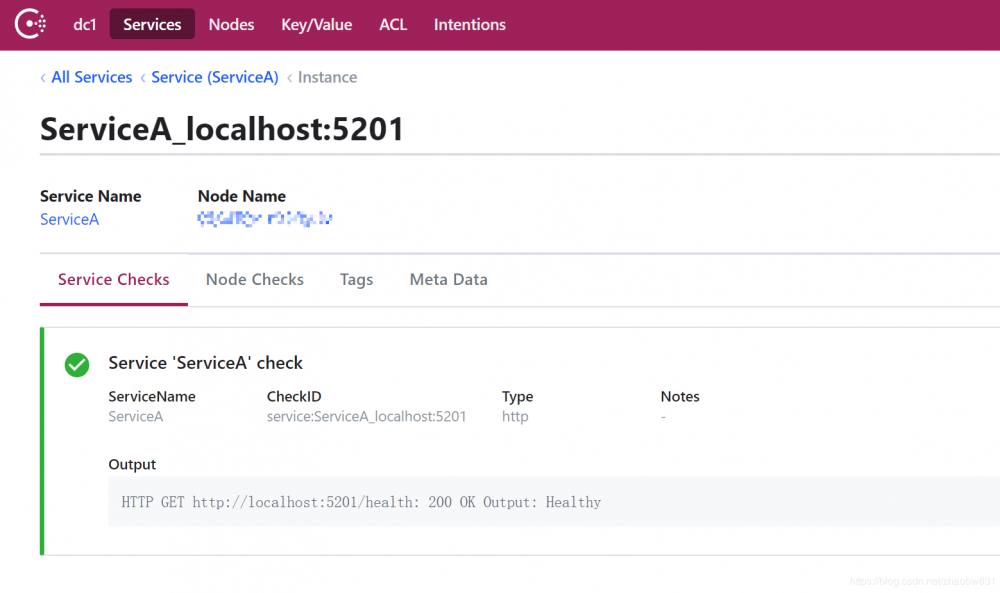Open the Intentions page
Viewport: 1000px width, 593px height.
pyautogui.click(x=469, y=25)
